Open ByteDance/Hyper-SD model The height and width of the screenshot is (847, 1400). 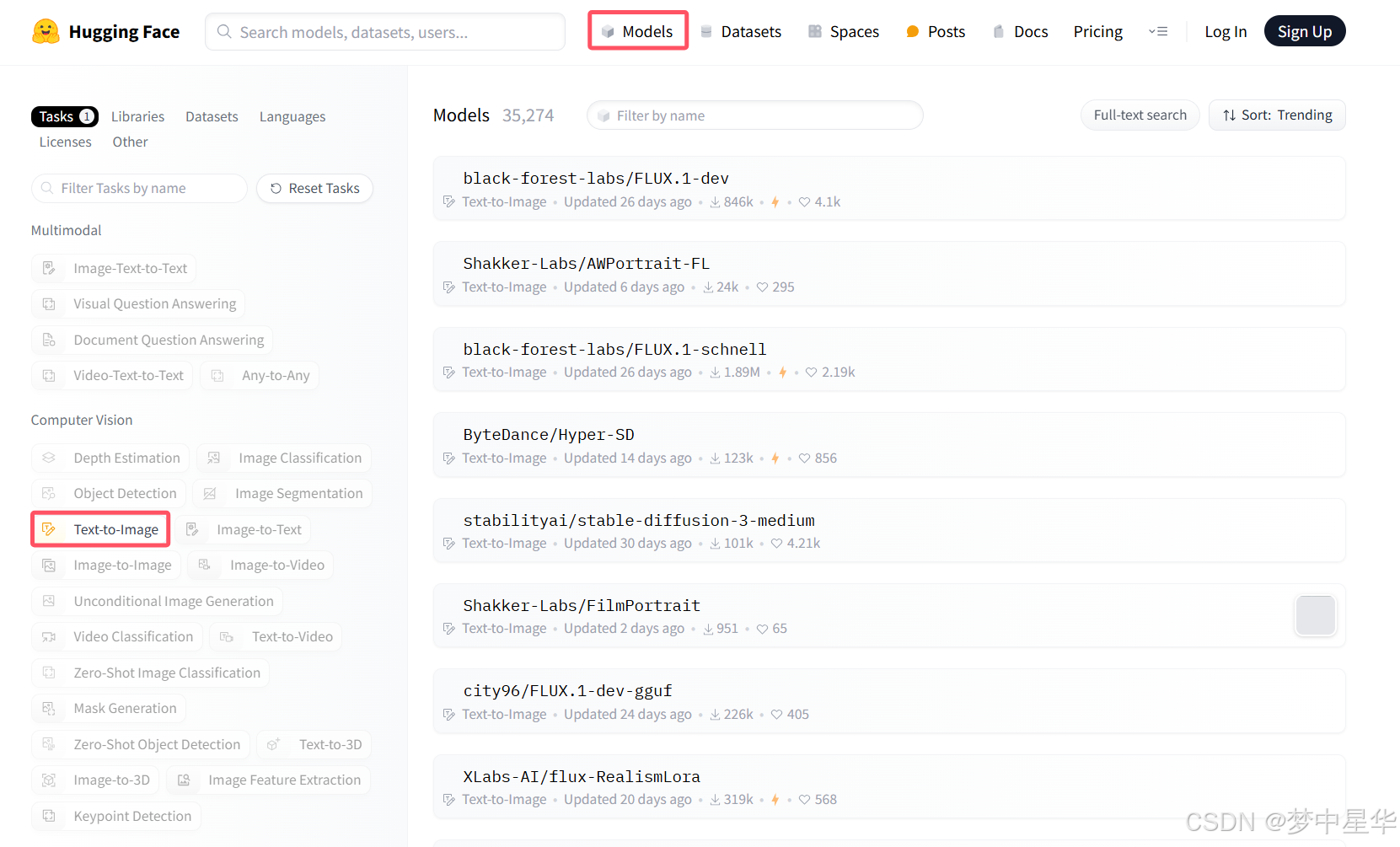[x=889, y=445]
